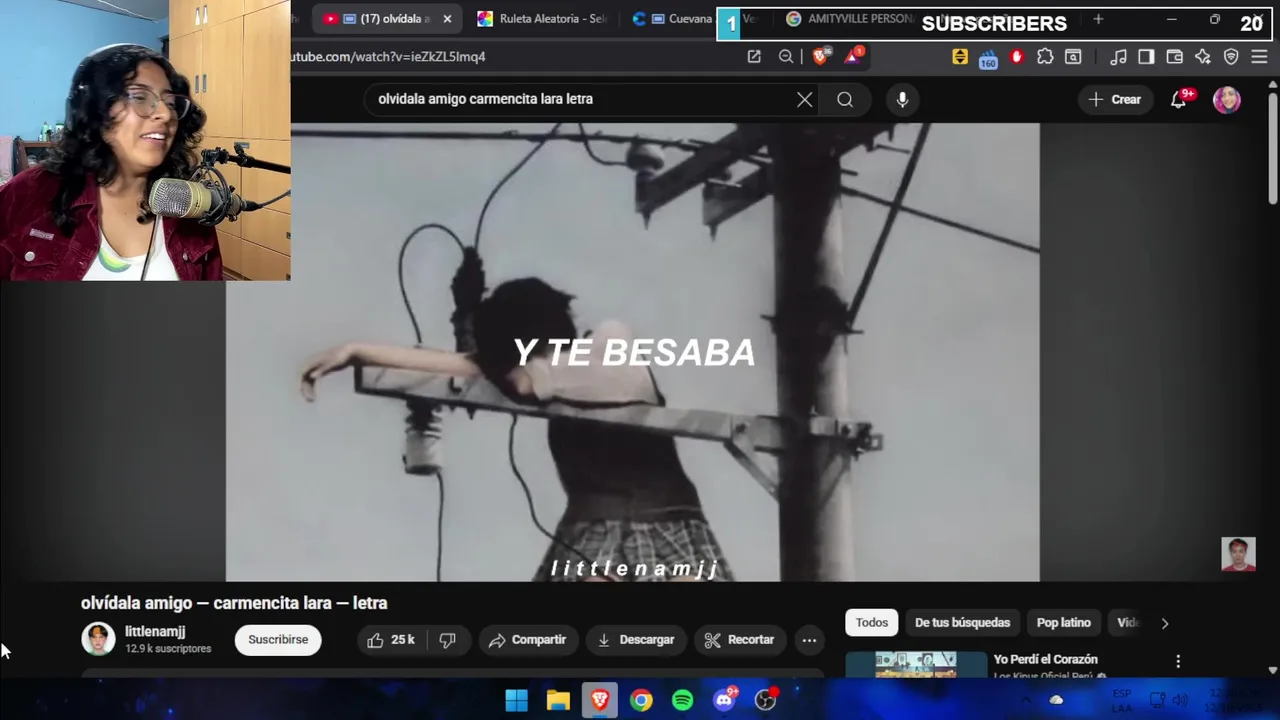Click the YouTube search magnifier button
Screen dimensions: 1280x720
tap(845, 99)
